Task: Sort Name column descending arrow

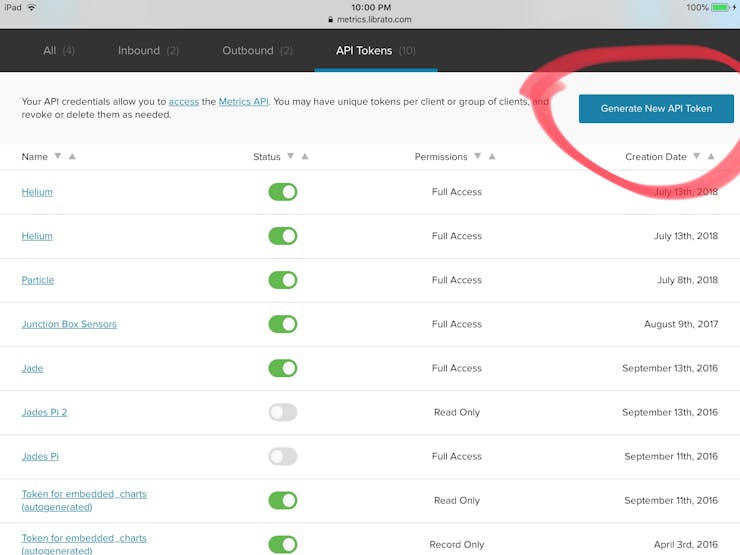Action: pyautogui.click(x=58, y=156)
